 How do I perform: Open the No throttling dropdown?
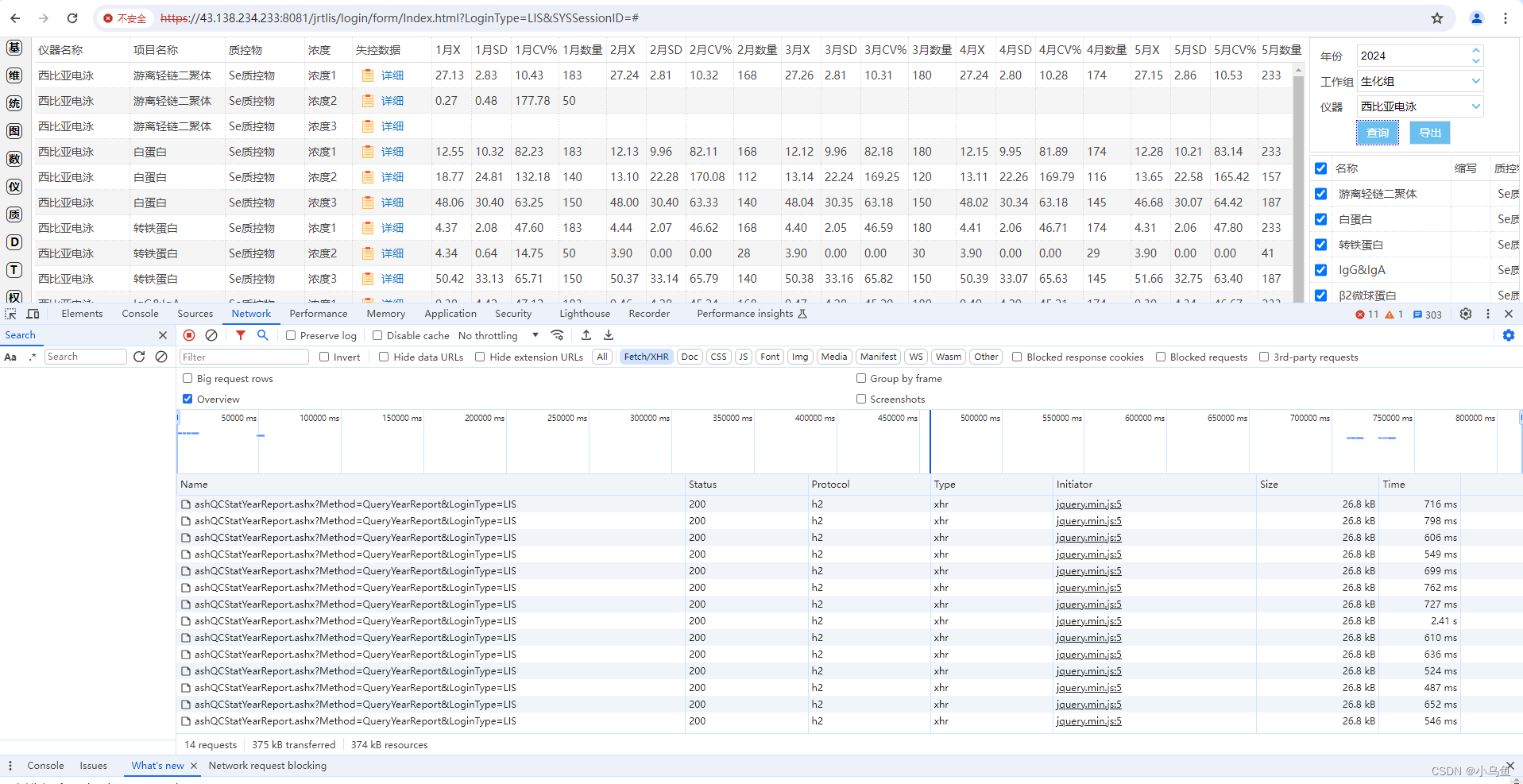coord(499,335)
